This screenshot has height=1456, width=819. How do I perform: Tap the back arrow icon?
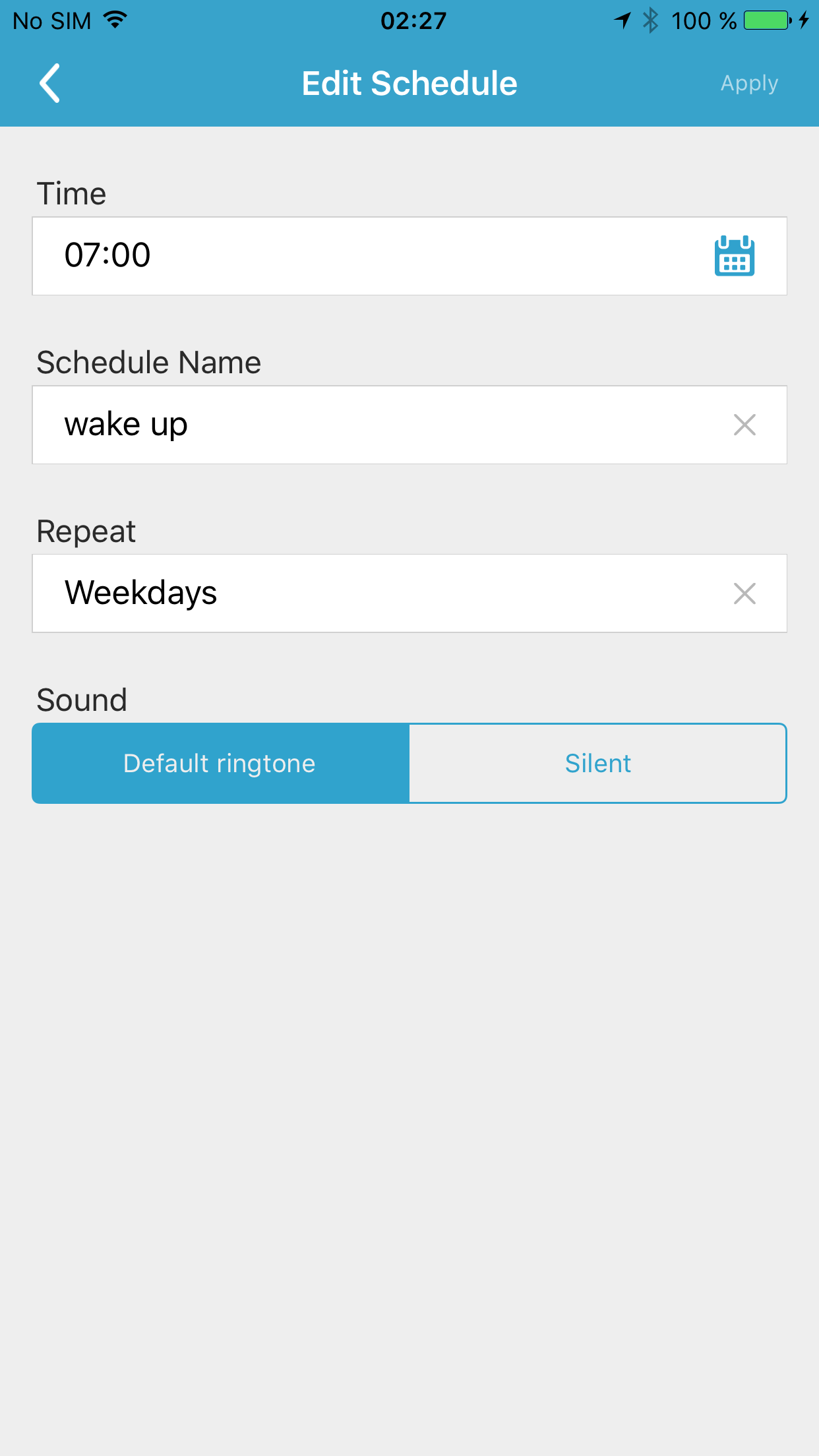(50, 83)
